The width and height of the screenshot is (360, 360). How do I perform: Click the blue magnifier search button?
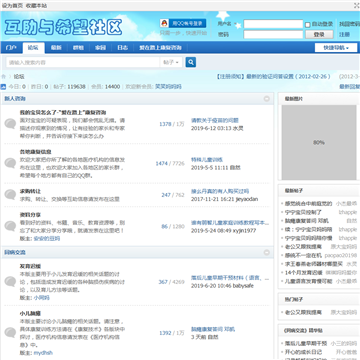191,62
